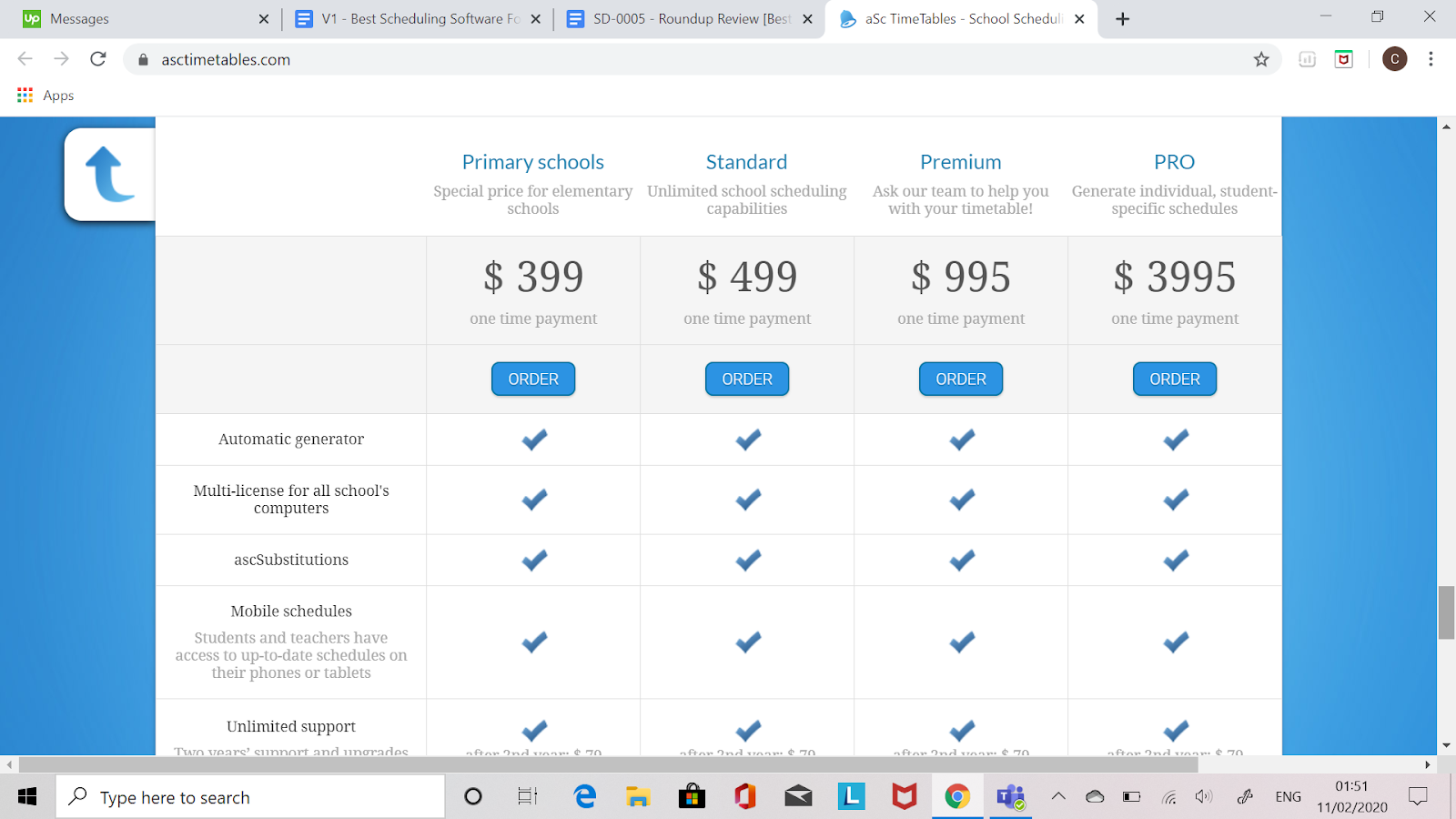Screen dimensions: 1456x819
Task: Open the McAfee browser extension icon
Action: point(1343,58)
